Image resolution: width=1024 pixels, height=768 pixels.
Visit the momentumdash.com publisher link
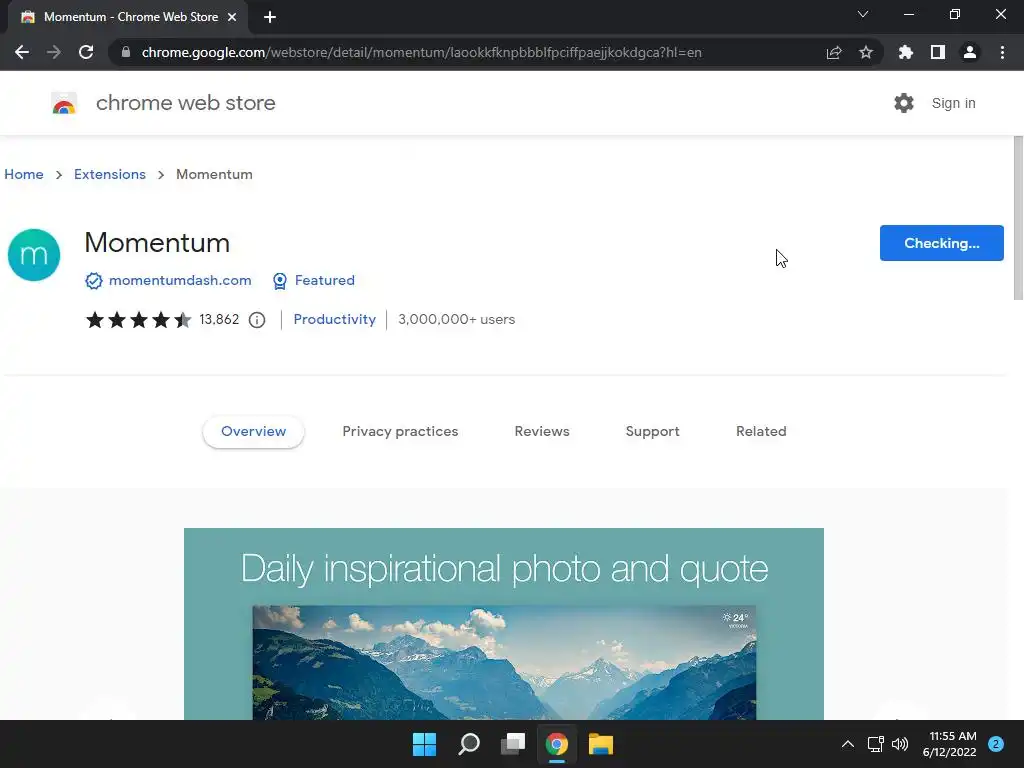point(180,280)
